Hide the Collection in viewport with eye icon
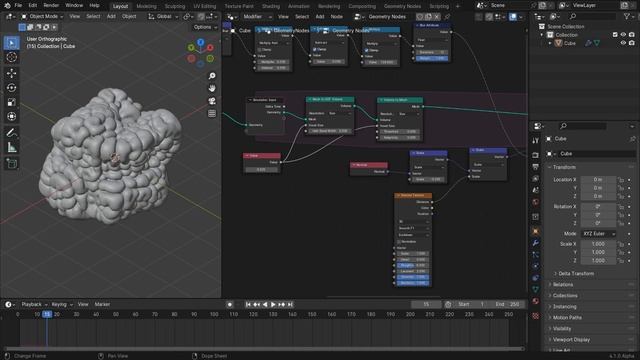640x360 pixels. [x=623, y=35]
